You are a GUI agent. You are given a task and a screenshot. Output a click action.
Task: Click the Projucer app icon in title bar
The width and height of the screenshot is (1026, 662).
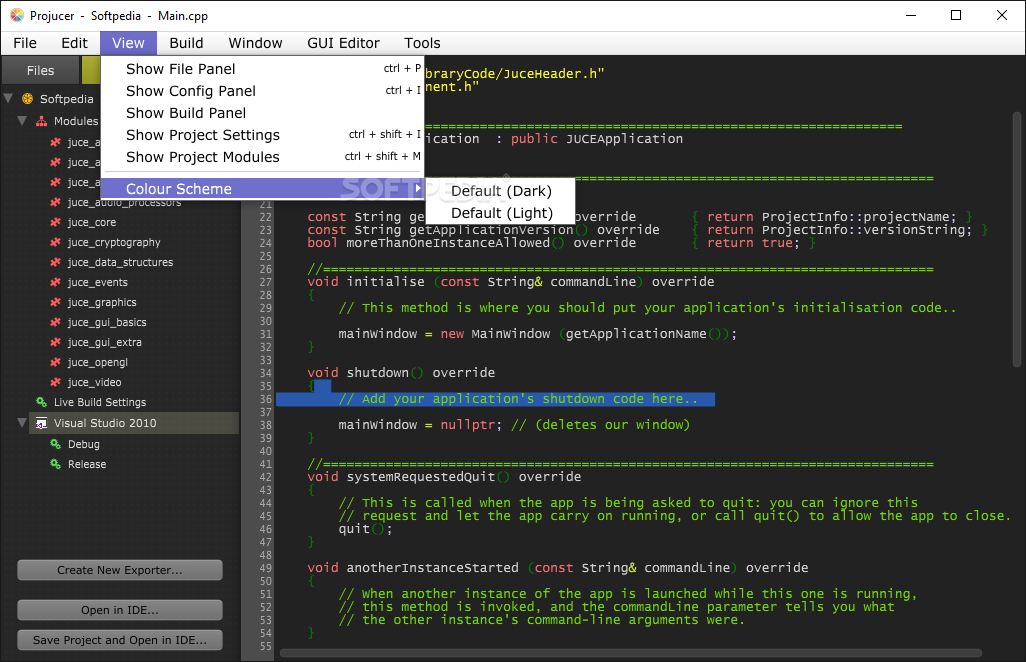[x=17, y=15]
